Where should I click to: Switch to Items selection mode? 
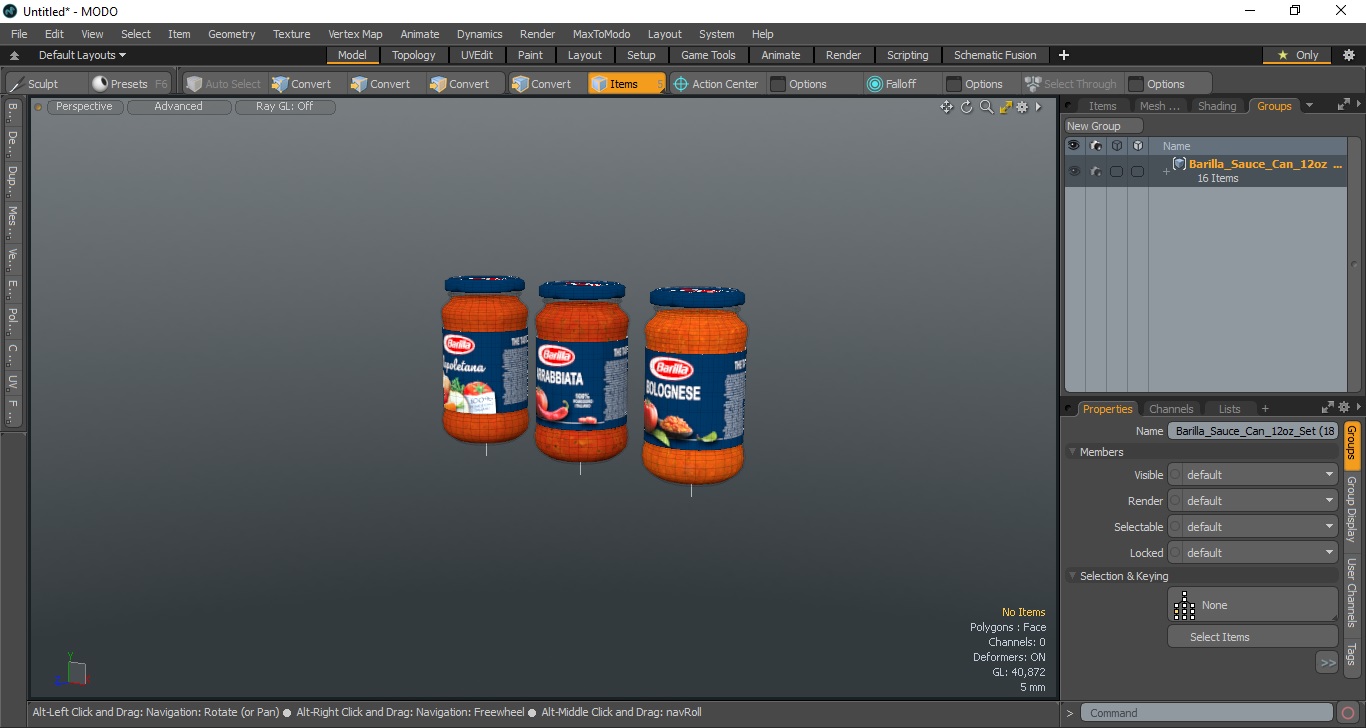pos(625,84)
